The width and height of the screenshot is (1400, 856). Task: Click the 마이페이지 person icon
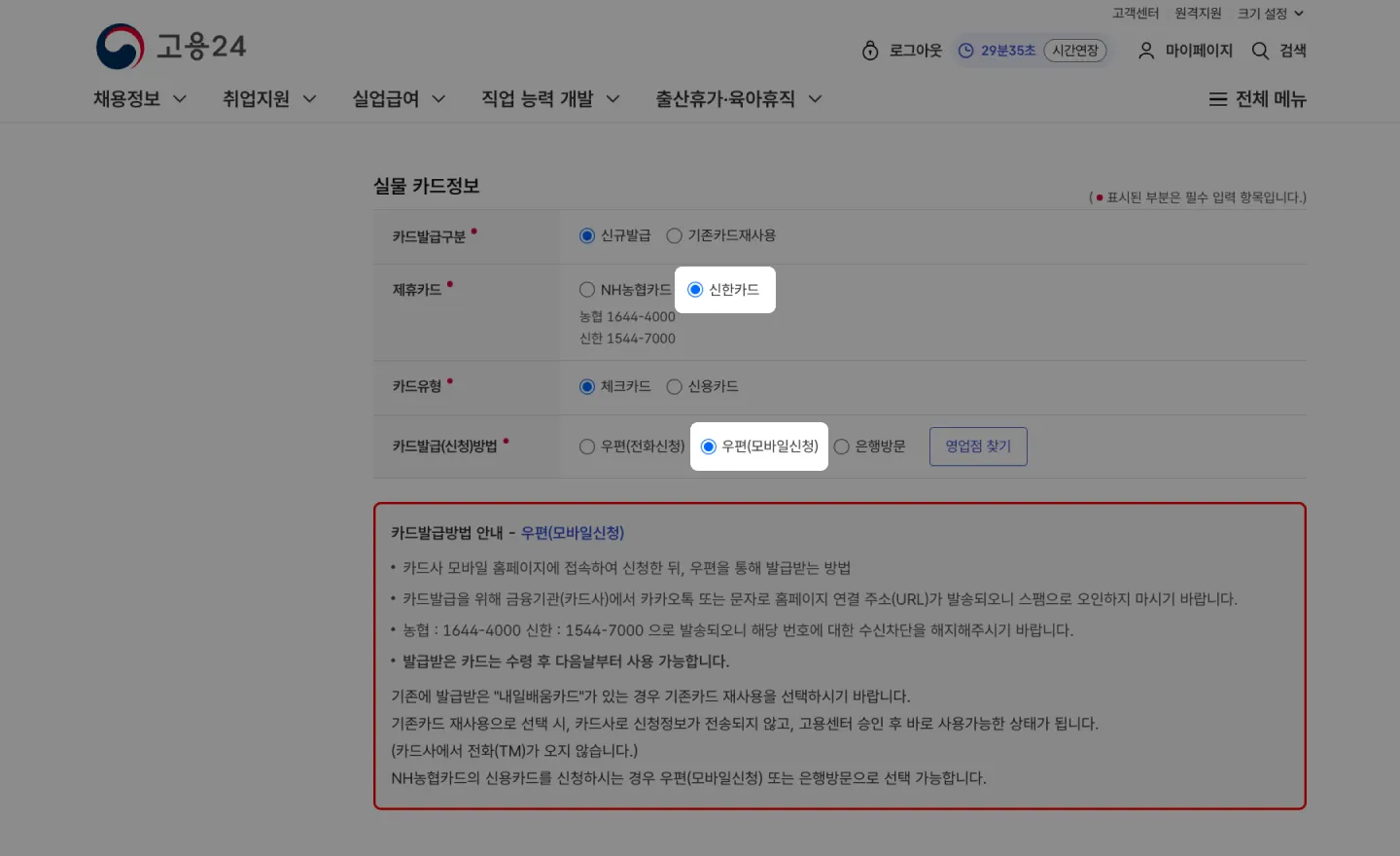point(1146,51)
